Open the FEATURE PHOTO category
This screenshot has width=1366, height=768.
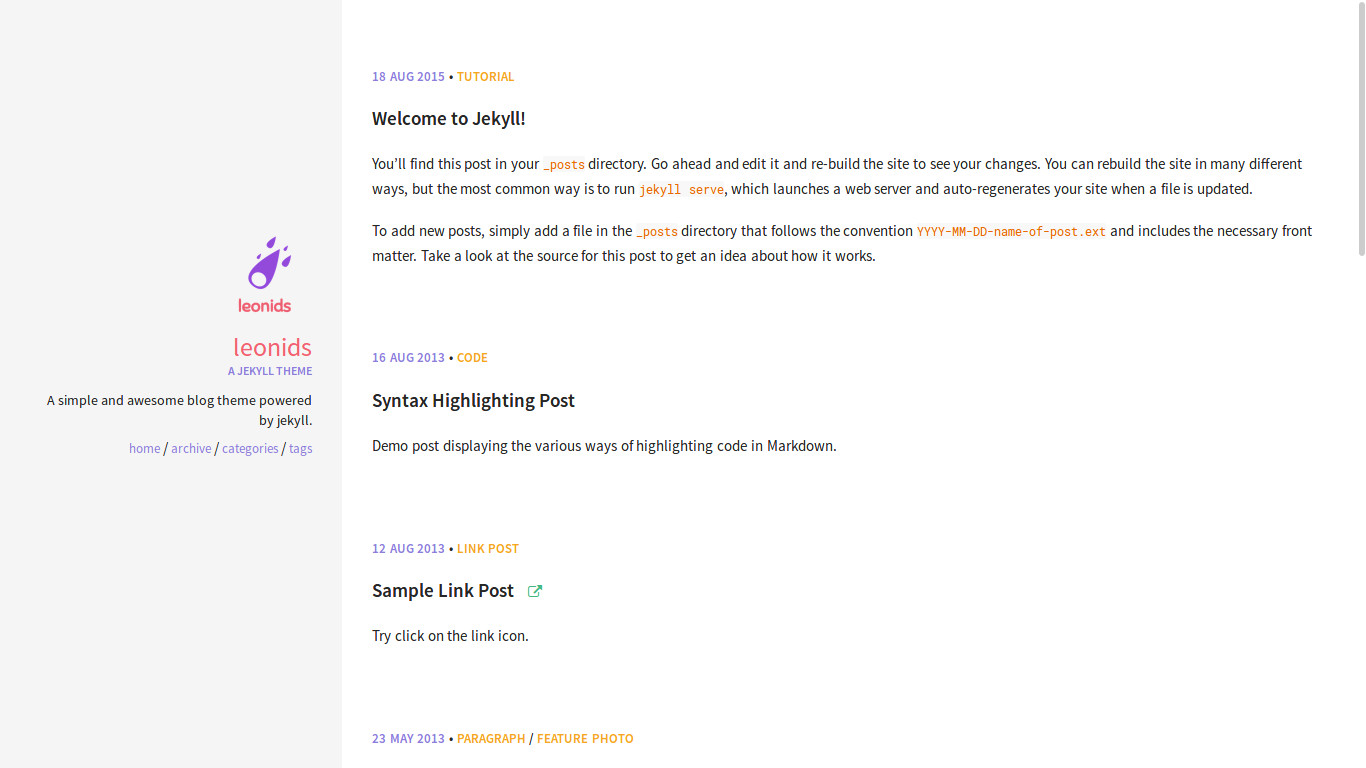[585, 738]
